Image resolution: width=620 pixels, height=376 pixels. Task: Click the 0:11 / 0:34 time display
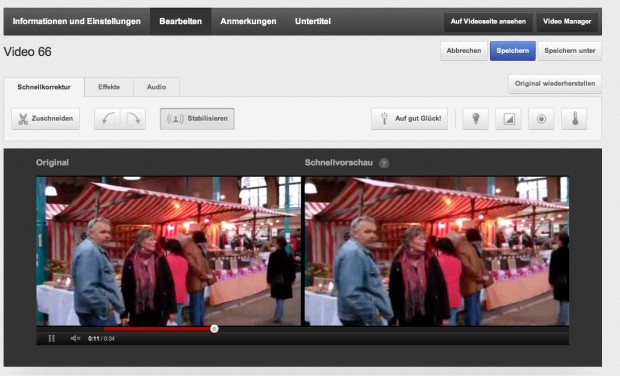tap(101, 338)
